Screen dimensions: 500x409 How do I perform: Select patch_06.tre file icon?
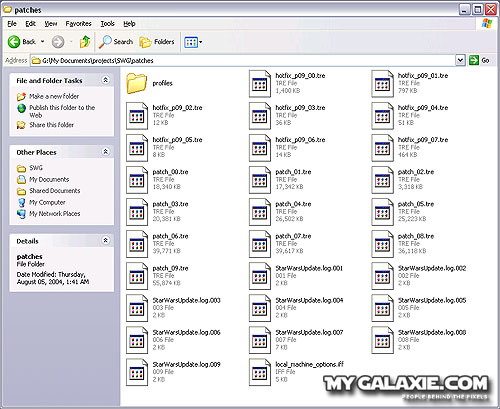pyautogui.click(x=137, y=244)
